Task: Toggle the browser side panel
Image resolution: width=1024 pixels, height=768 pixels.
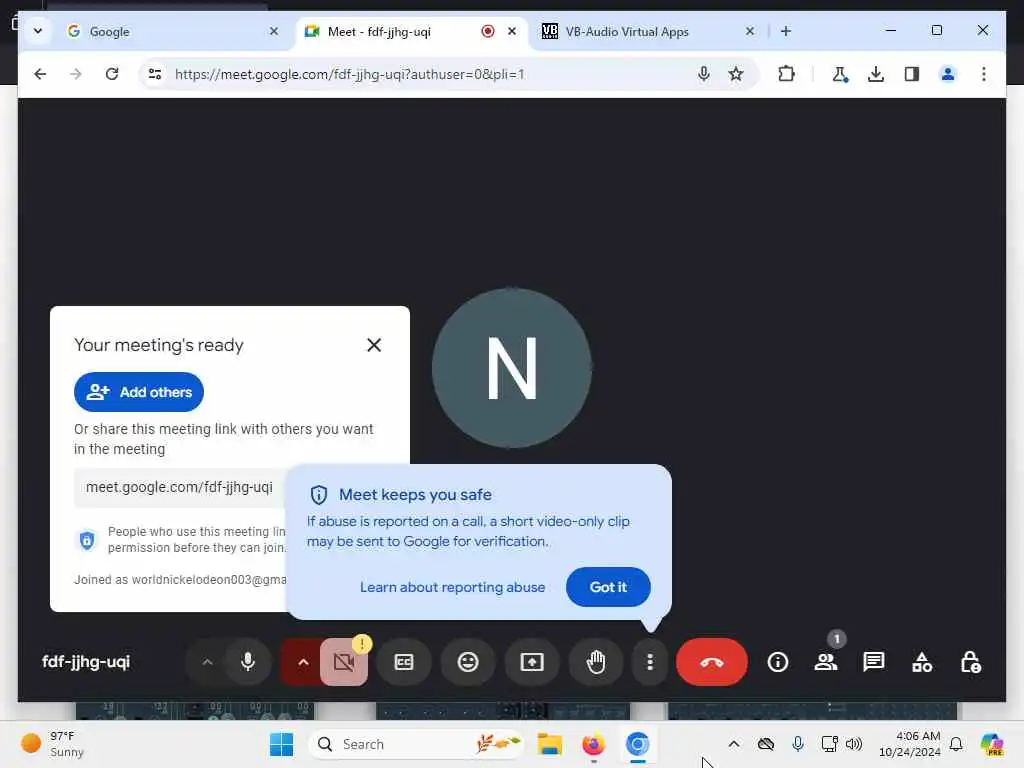Action: click(x=912, y=74)
